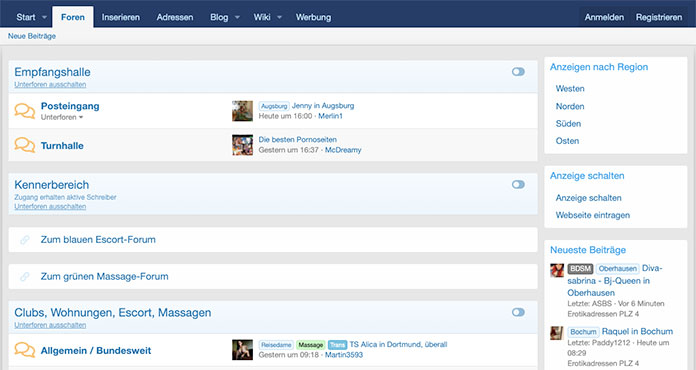Follow Zum grünen Massage-Forum link
The image size is (696, 370).
pyautogui.click(x=105, y=276)
